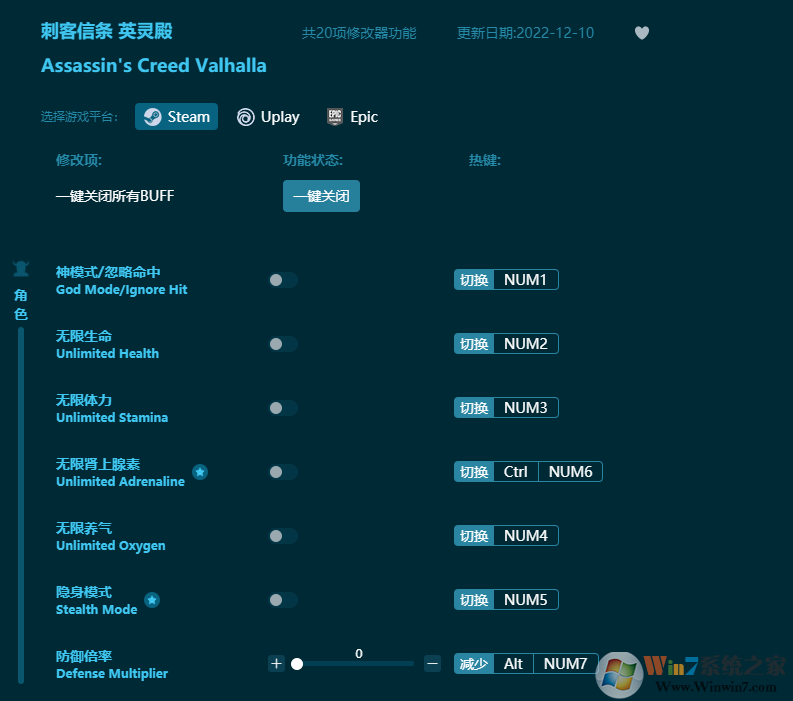Switch on Stealth Mode toggle

(x=283, y=600)
